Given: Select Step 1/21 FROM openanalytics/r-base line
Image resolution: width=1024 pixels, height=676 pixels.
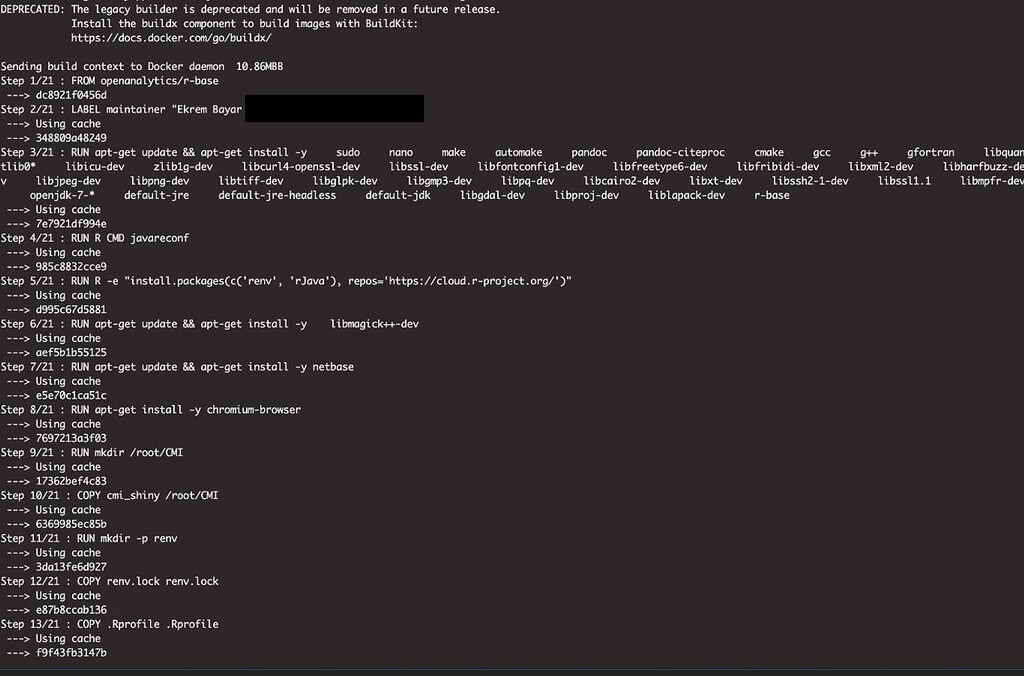Looking at the screenshot, I should pos(110,81).
